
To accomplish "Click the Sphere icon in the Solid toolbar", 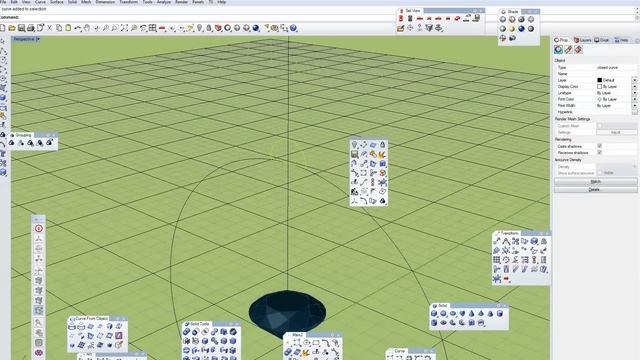I will pos(443,313).
